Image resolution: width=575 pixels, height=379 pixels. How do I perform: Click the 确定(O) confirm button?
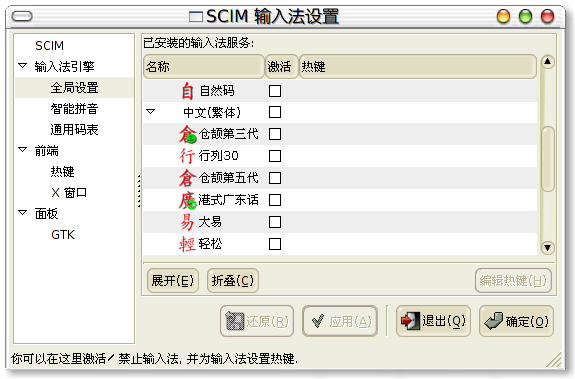pyautogui.click(x=516, y=321)
